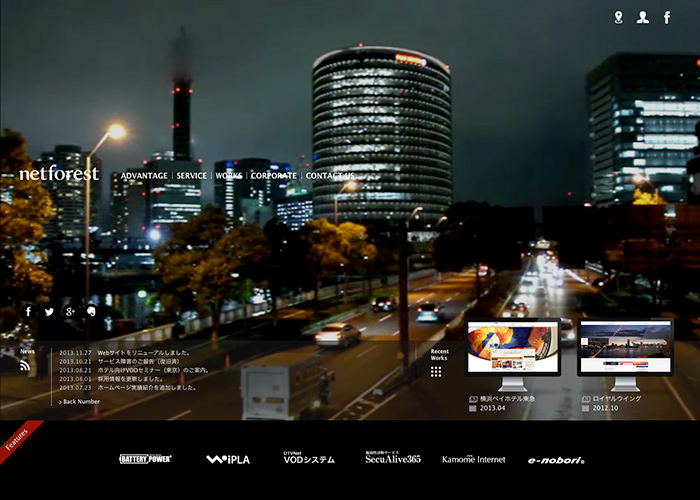Open the iPLA logo
This screenshot has height=500, width=700.
[x=228, y=459]
